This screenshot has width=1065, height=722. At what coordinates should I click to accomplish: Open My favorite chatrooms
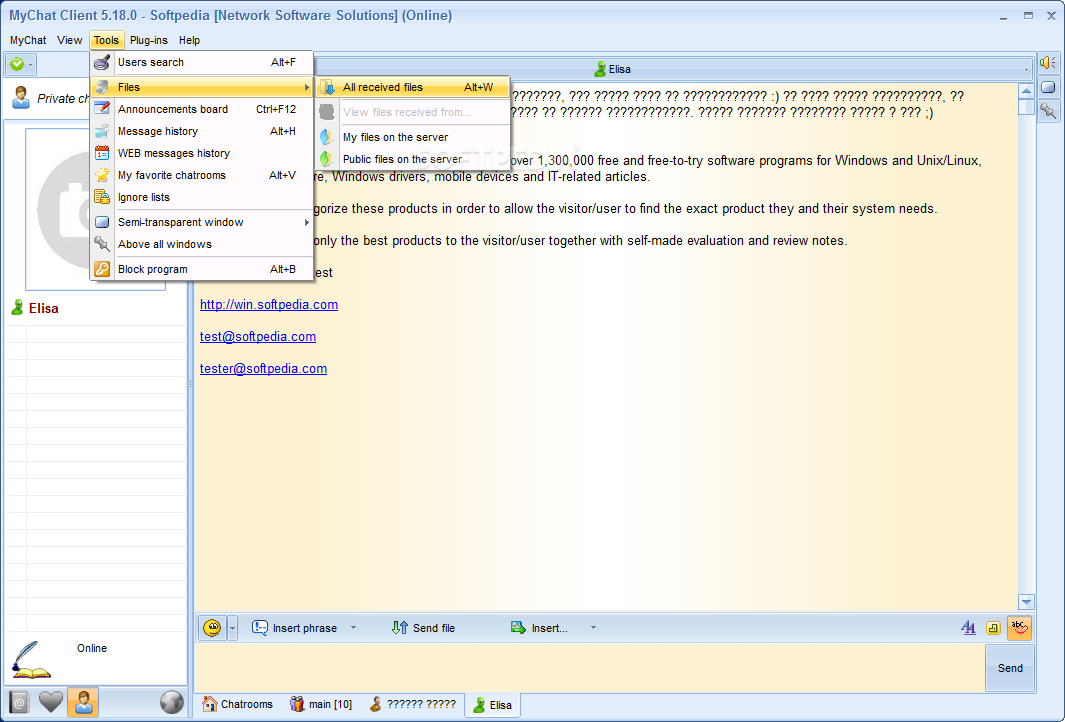pos(202,175)
